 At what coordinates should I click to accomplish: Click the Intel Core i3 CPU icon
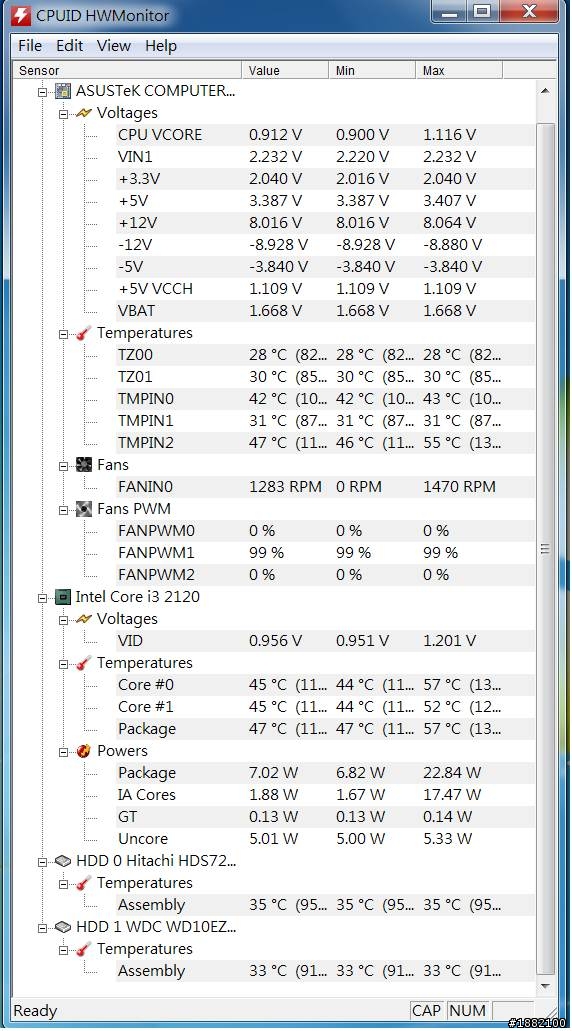tap(63, 597)
